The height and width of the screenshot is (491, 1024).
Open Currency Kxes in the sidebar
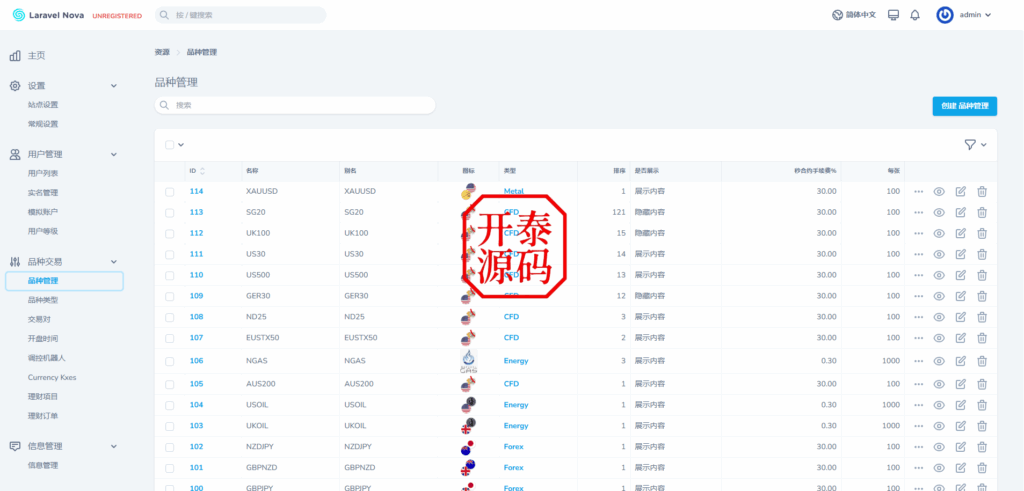(x=52, y=377)
